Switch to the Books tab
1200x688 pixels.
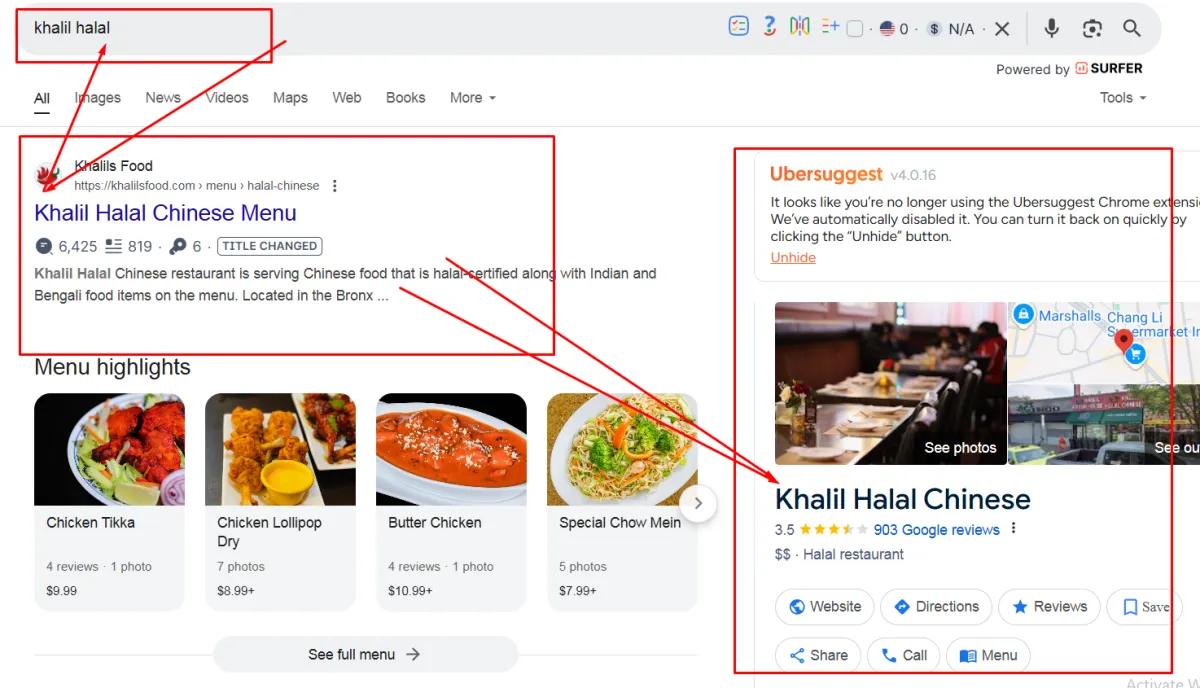coord(406,98)
